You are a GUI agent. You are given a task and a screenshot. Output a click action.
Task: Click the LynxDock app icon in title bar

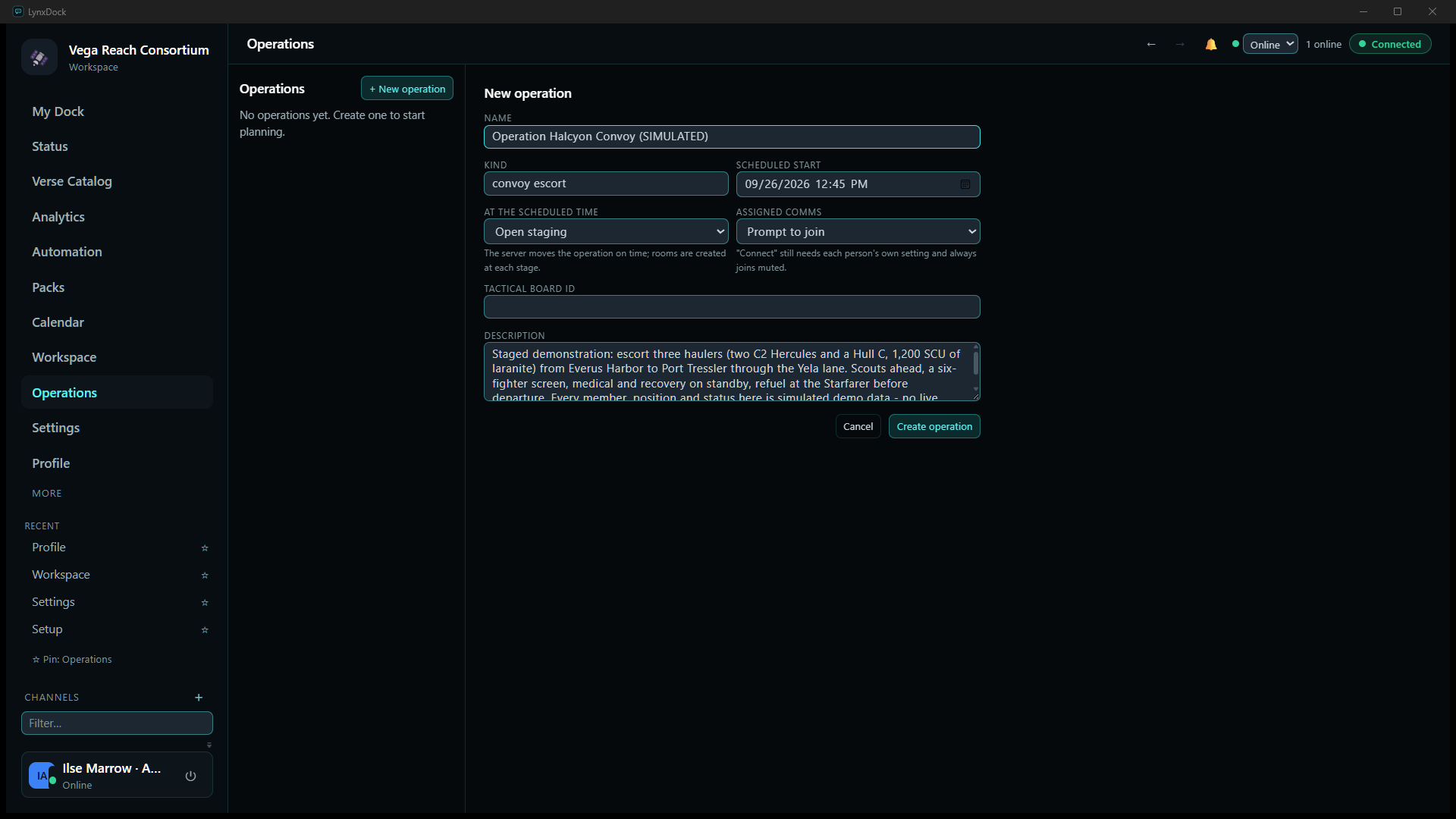pyautogui.click(x=18, y=11)
